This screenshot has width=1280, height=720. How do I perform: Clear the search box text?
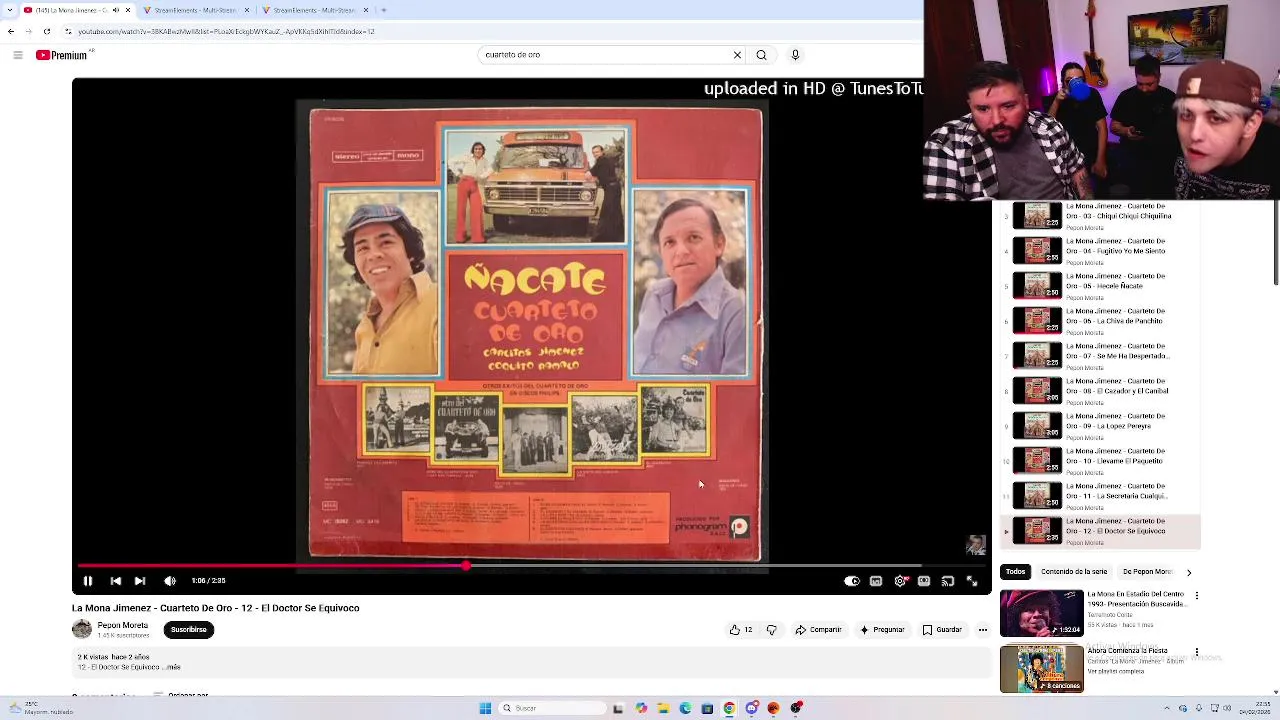737,55
